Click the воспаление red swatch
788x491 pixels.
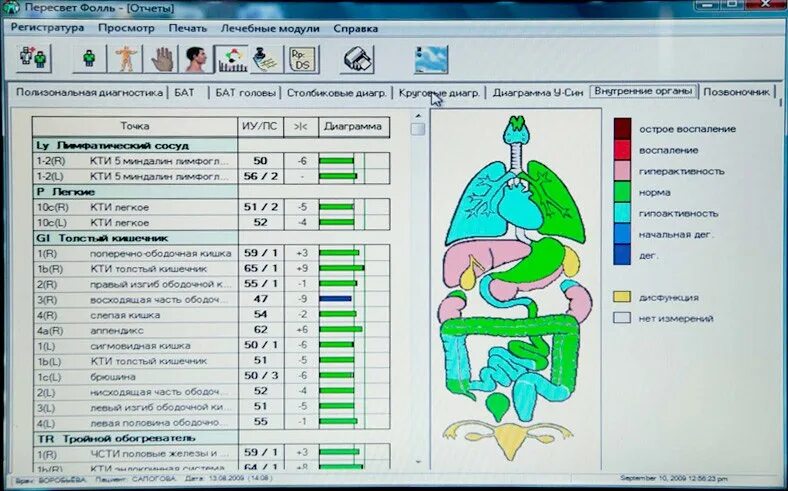coord(622,150)
